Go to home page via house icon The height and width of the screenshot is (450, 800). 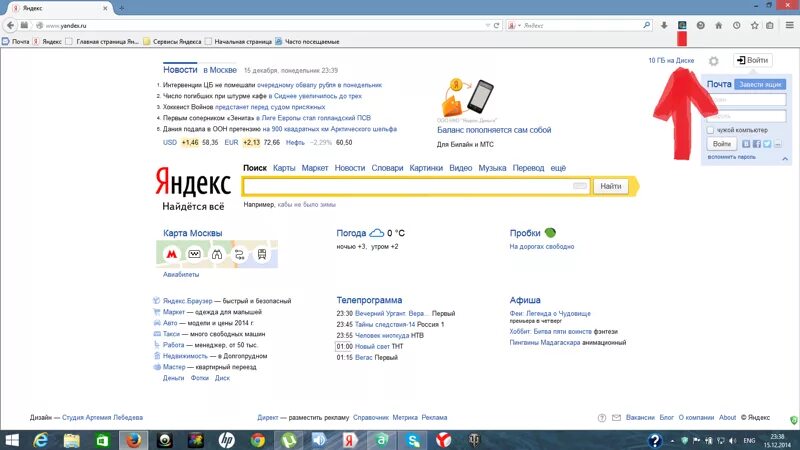coord(718,25)
